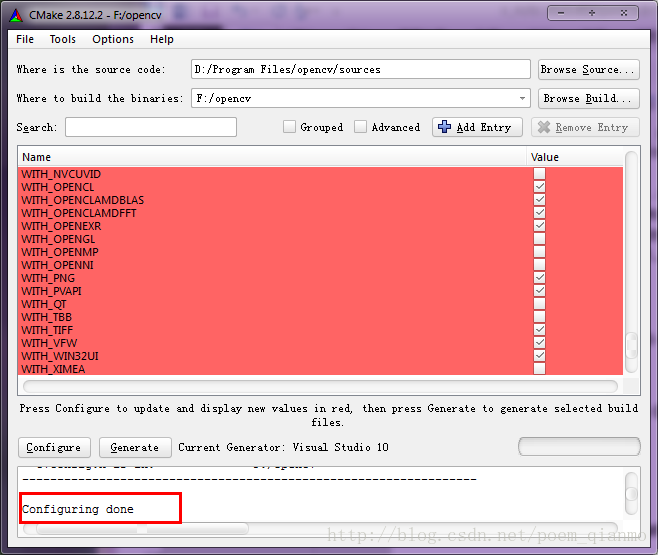The width and height of the screenshot is (658, 555).
Task: Expand the build binaries path dropdown
Action: point(522,98)
